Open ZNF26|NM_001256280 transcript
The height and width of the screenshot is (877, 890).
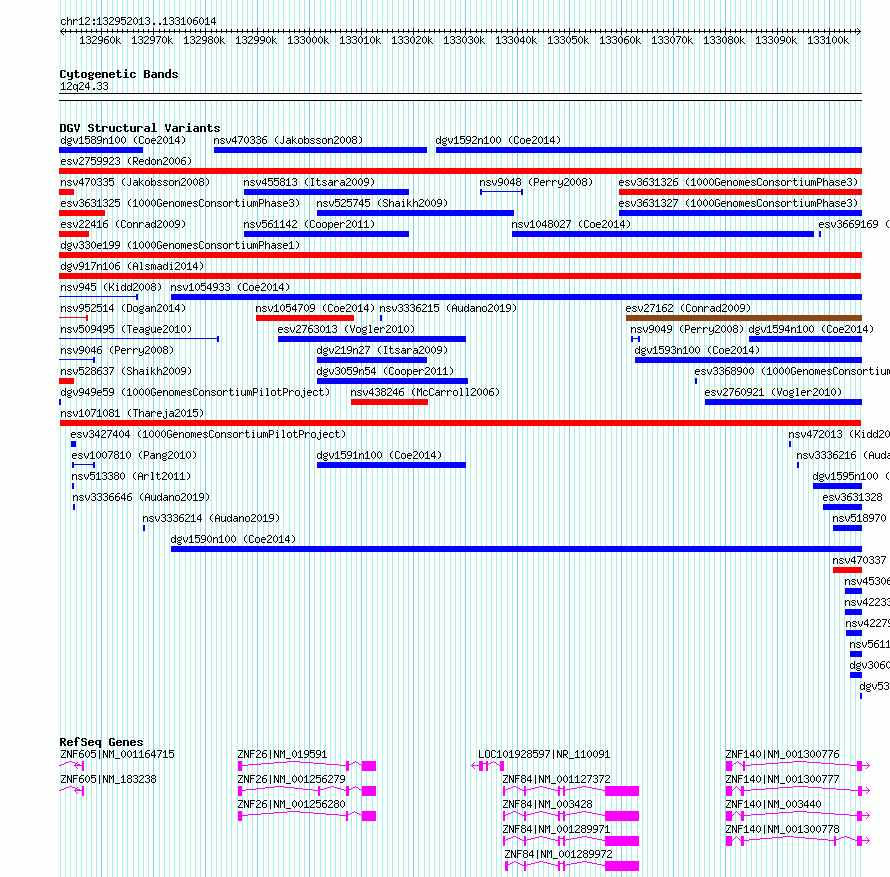coord(291,804)
